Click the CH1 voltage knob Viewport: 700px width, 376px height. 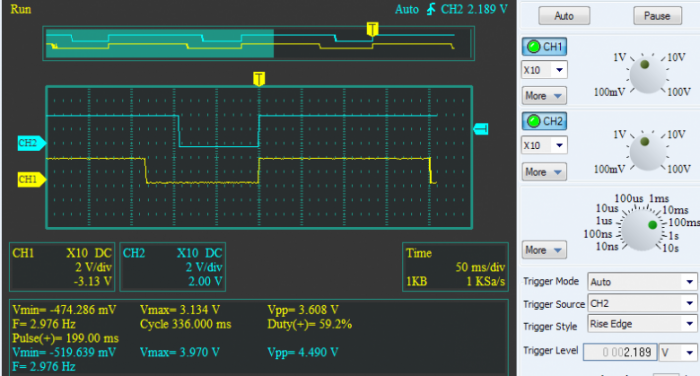click(647, 75)
